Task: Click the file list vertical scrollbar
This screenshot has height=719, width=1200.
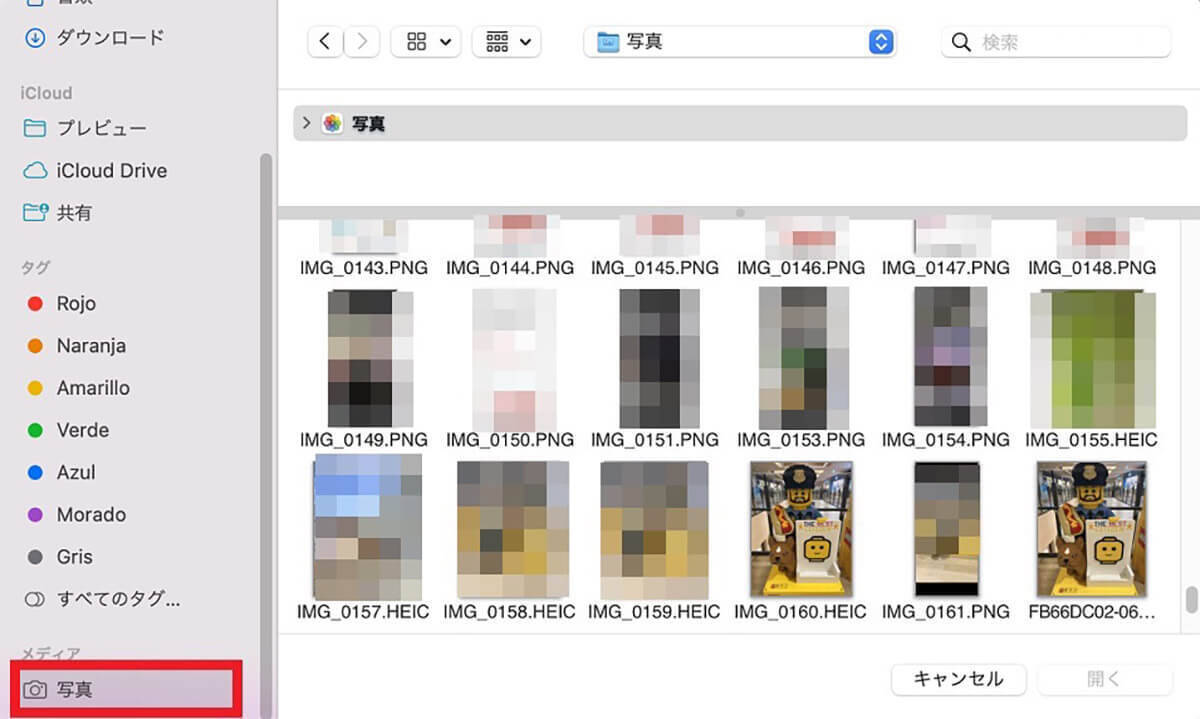Action: (x=1190, y=599)
